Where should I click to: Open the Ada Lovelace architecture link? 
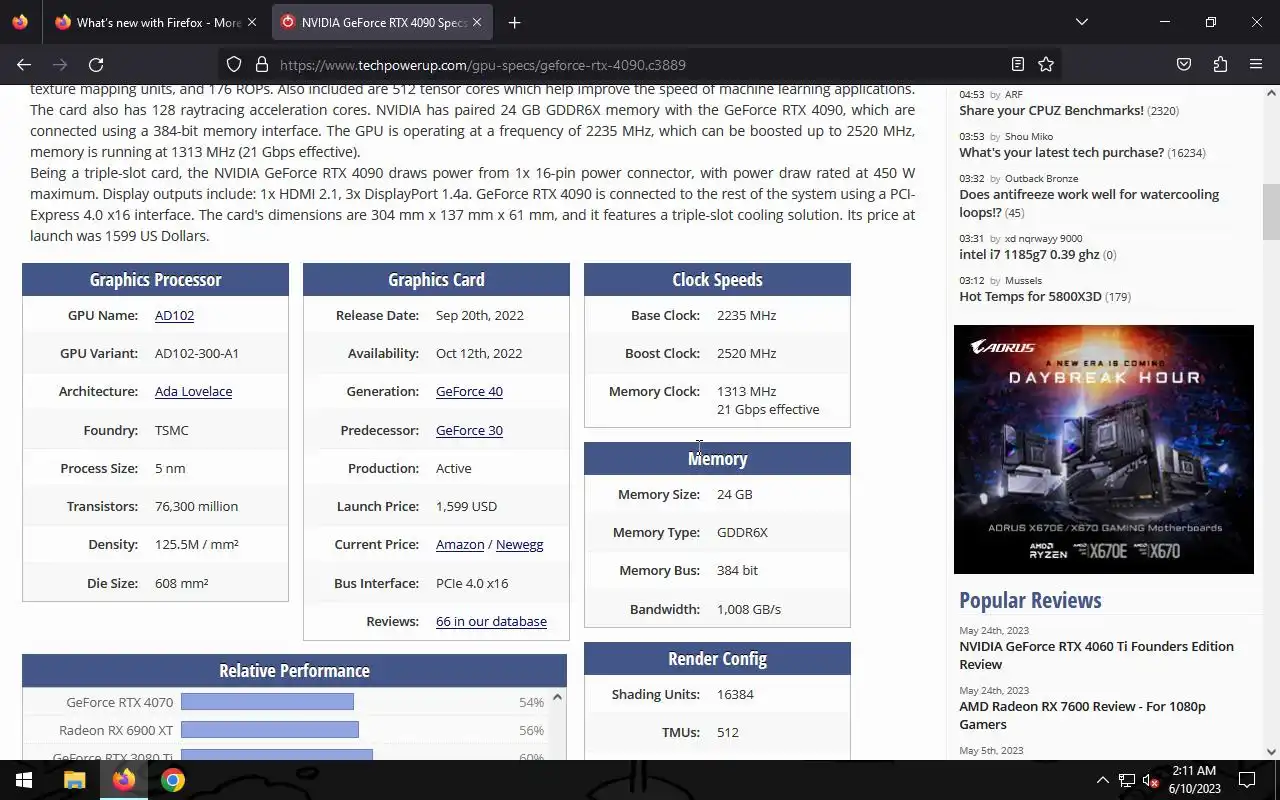193,391
